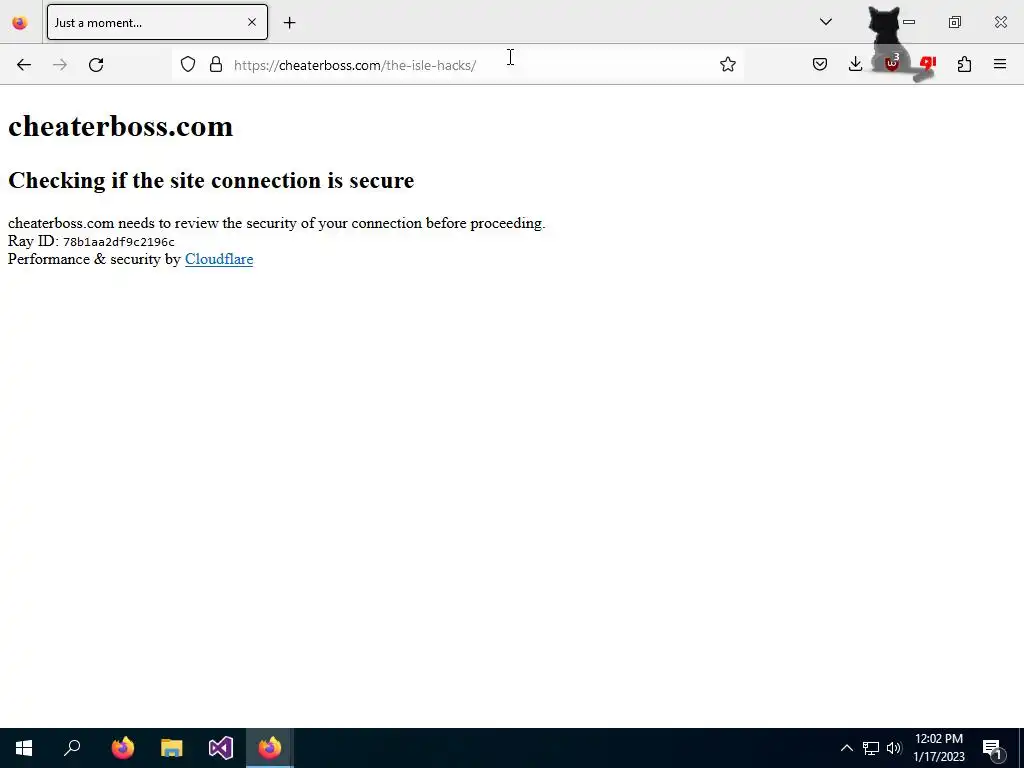Launch the first Firefox taskbar icon

[122, 748]
